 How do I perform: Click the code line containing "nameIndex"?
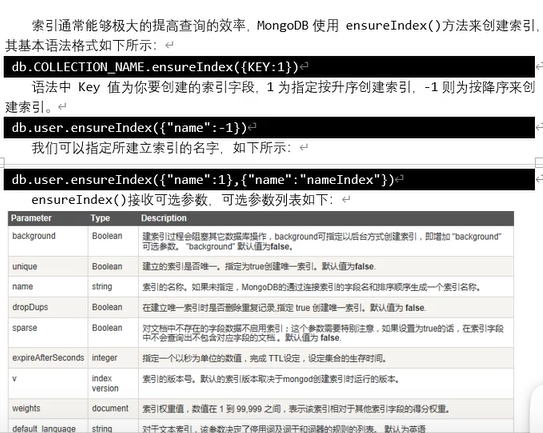(x=269, y=179)
